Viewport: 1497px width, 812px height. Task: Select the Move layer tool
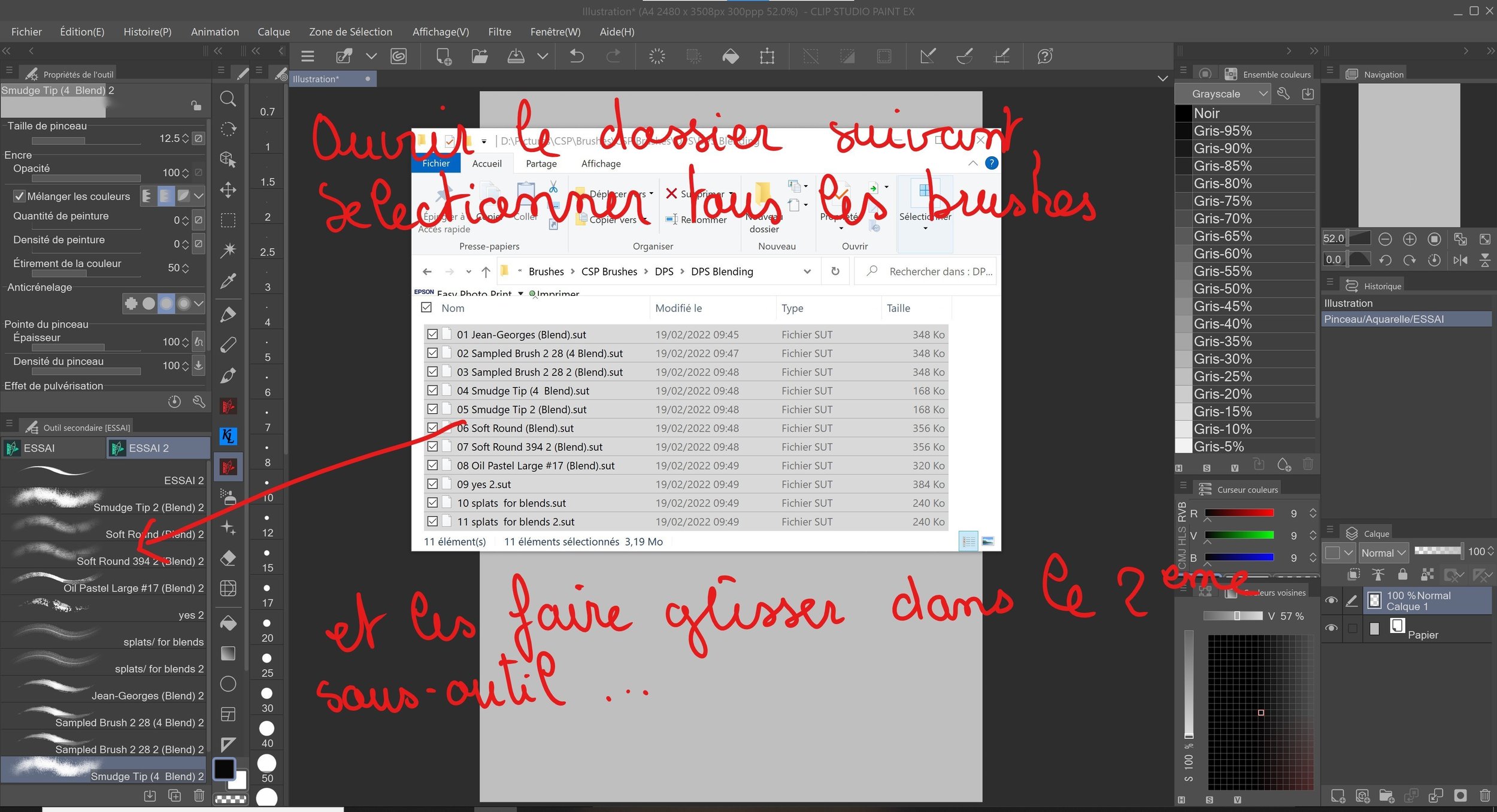tap(228, 190)
